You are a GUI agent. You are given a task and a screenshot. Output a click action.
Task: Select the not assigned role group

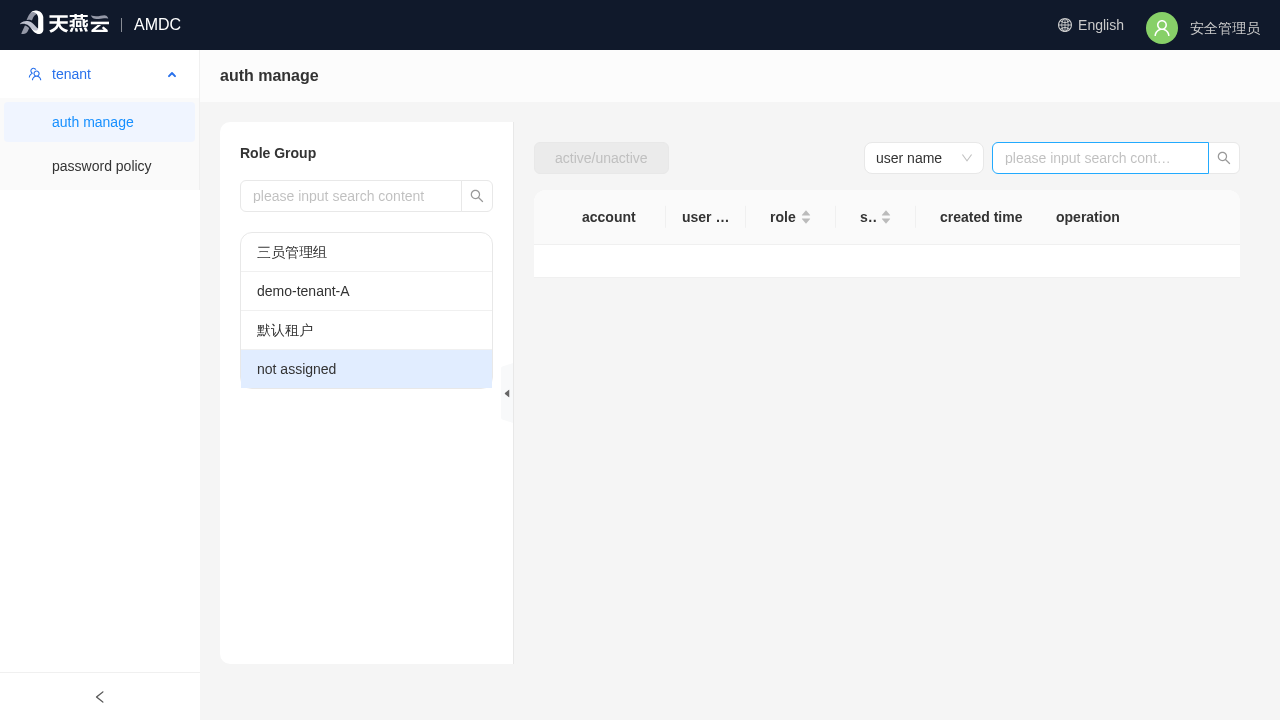coord(366,369)
